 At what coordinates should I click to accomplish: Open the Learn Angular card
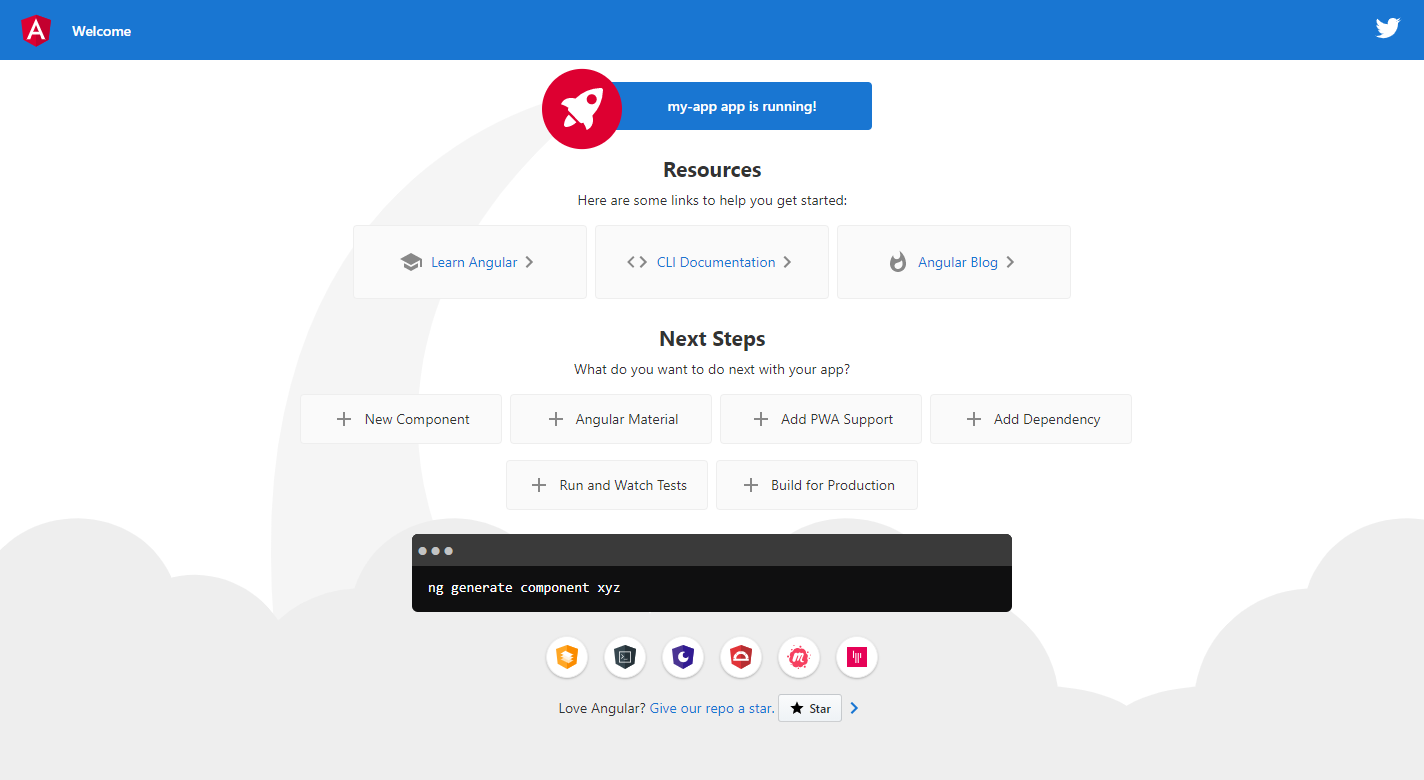tap(470, 262)
